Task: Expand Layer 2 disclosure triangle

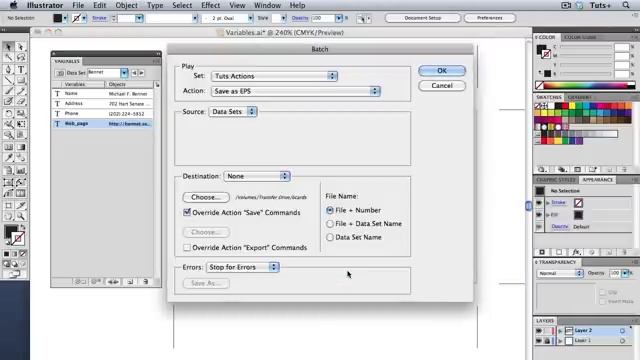Action: point(560,331)
